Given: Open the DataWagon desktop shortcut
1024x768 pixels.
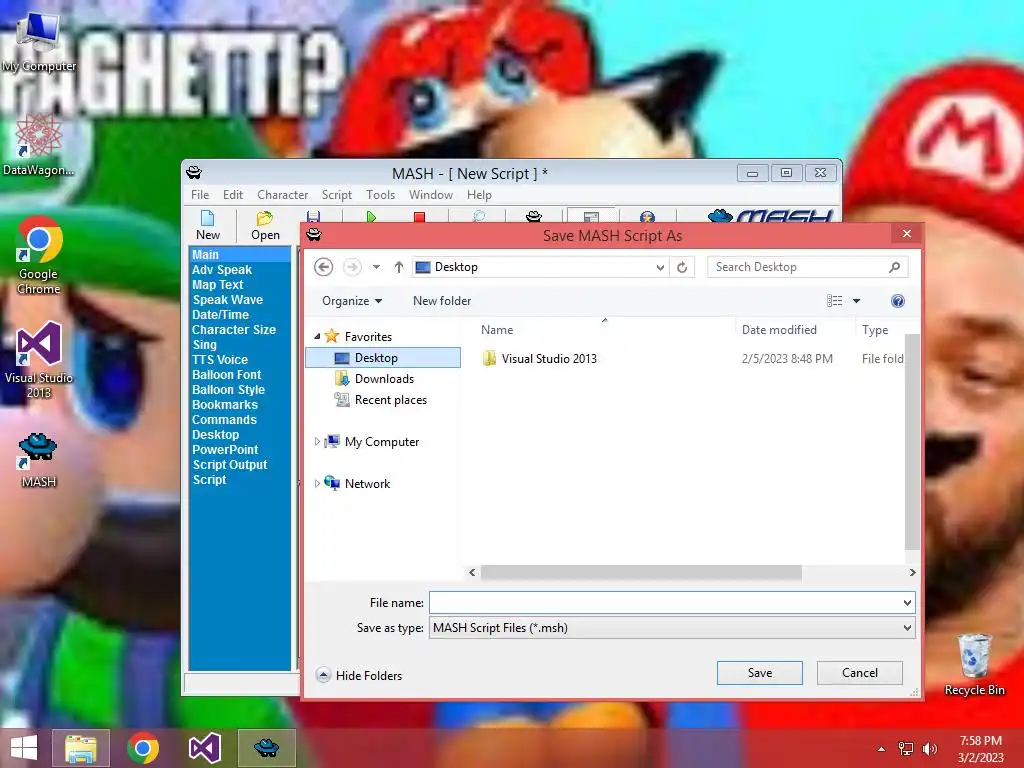Looking at the screenshot, I should click(39, 145).
